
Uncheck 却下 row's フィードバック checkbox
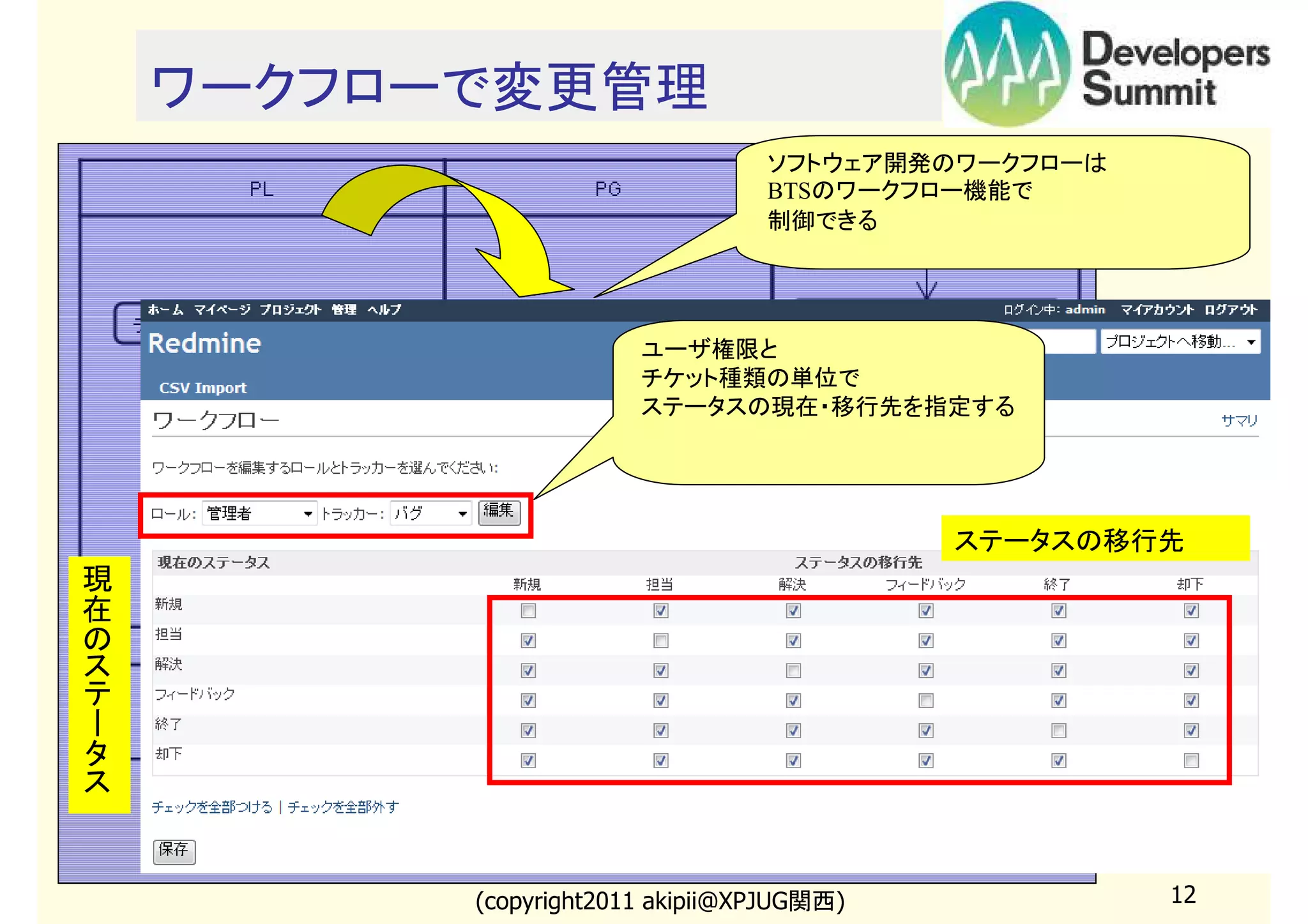(926, 761)
